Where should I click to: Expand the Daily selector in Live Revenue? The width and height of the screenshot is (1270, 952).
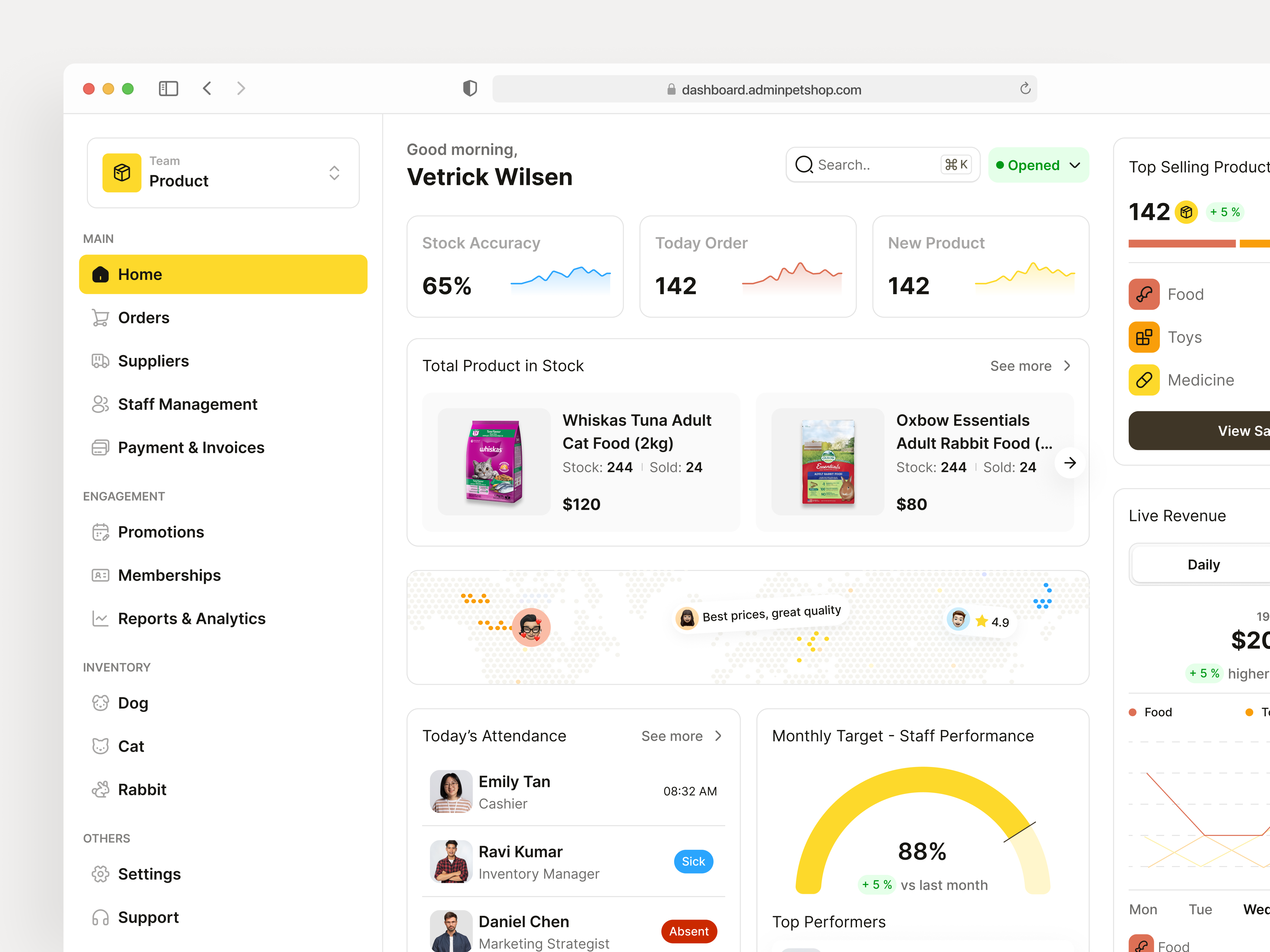point(1203,564)
